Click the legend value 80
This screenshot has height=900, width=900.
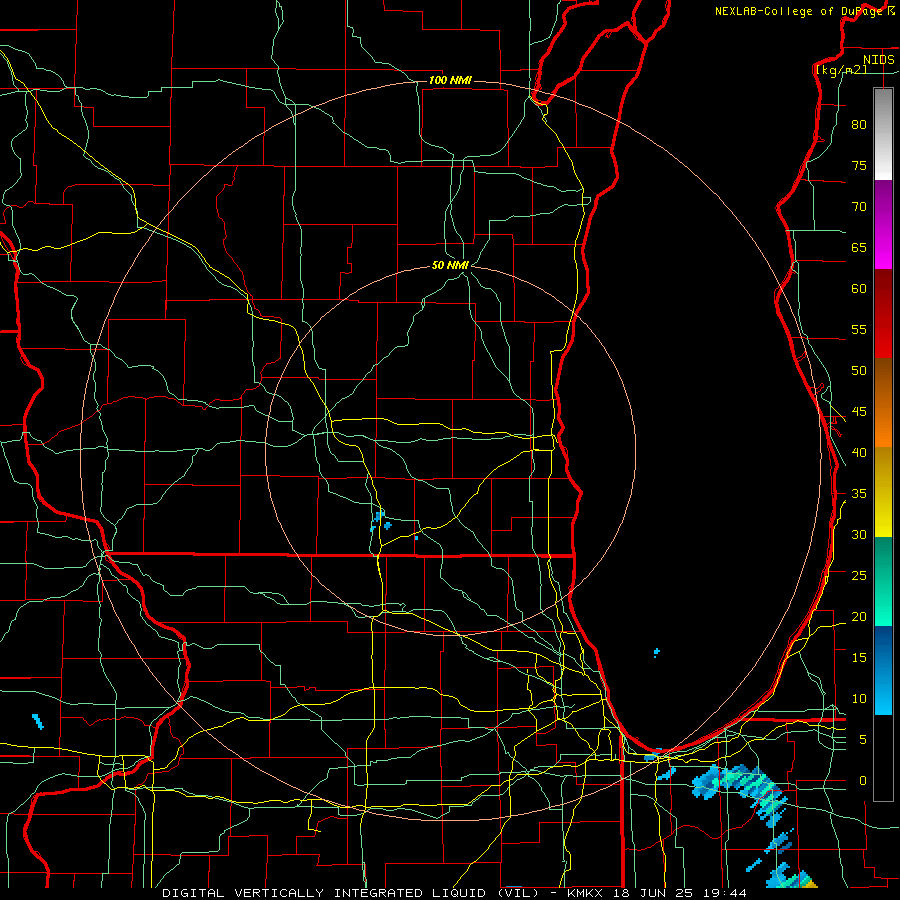[859, 125]
